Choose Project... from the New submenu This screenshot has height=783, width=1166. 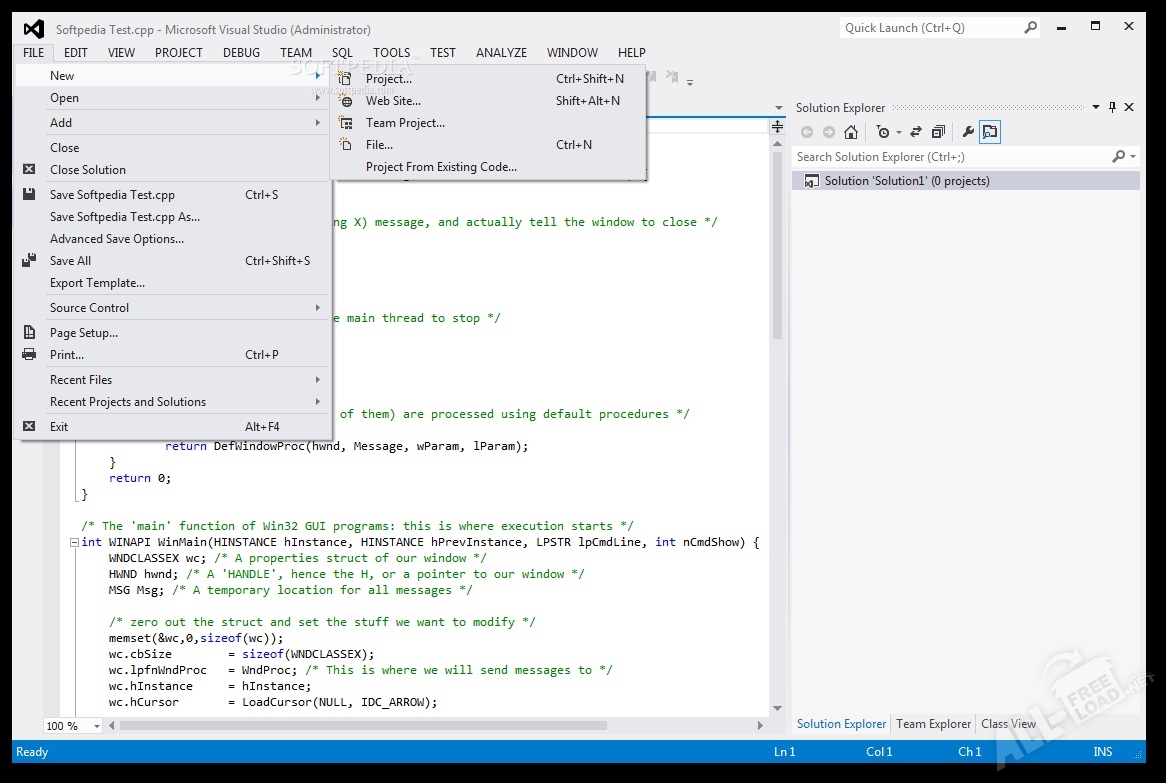click(x=388, y=79)
